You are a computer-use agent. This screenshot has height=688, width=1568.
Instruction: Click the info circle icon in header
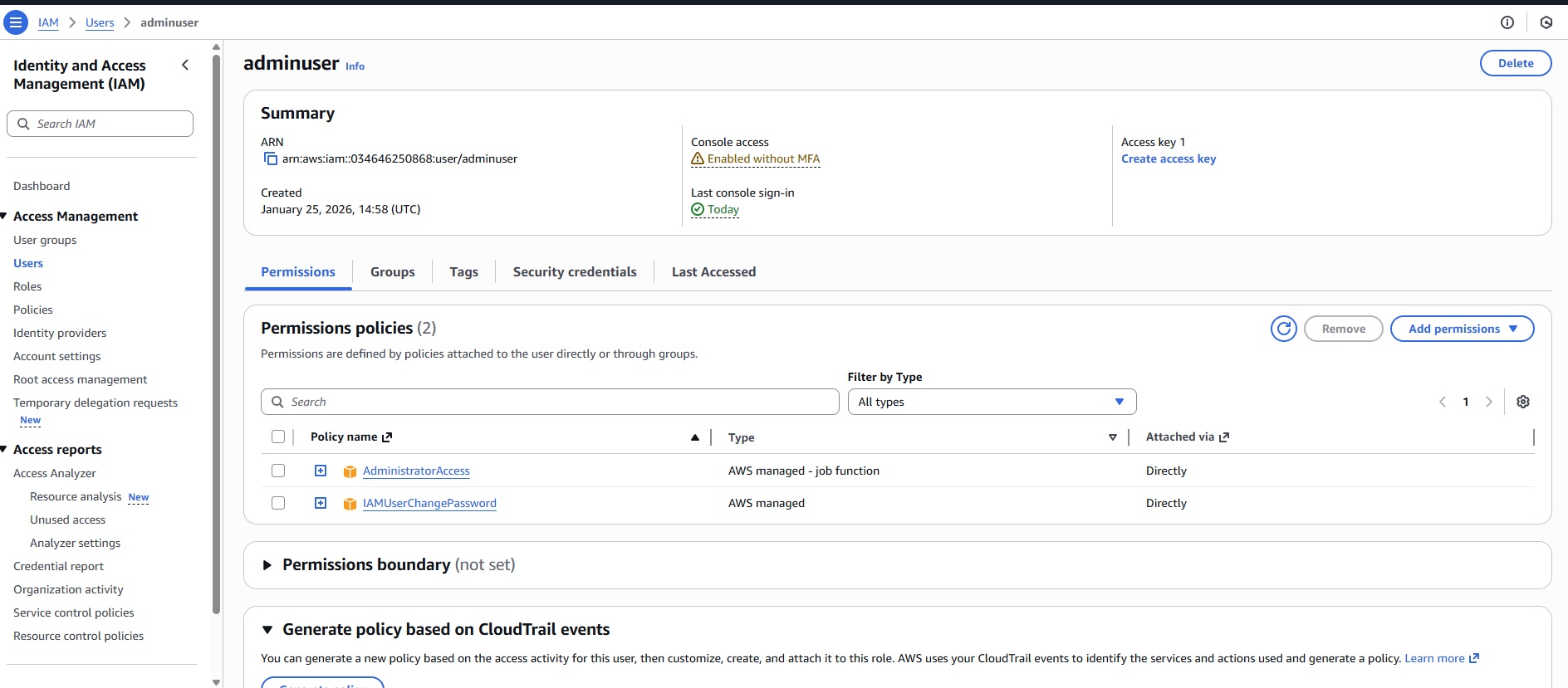tap(1507, 22)
